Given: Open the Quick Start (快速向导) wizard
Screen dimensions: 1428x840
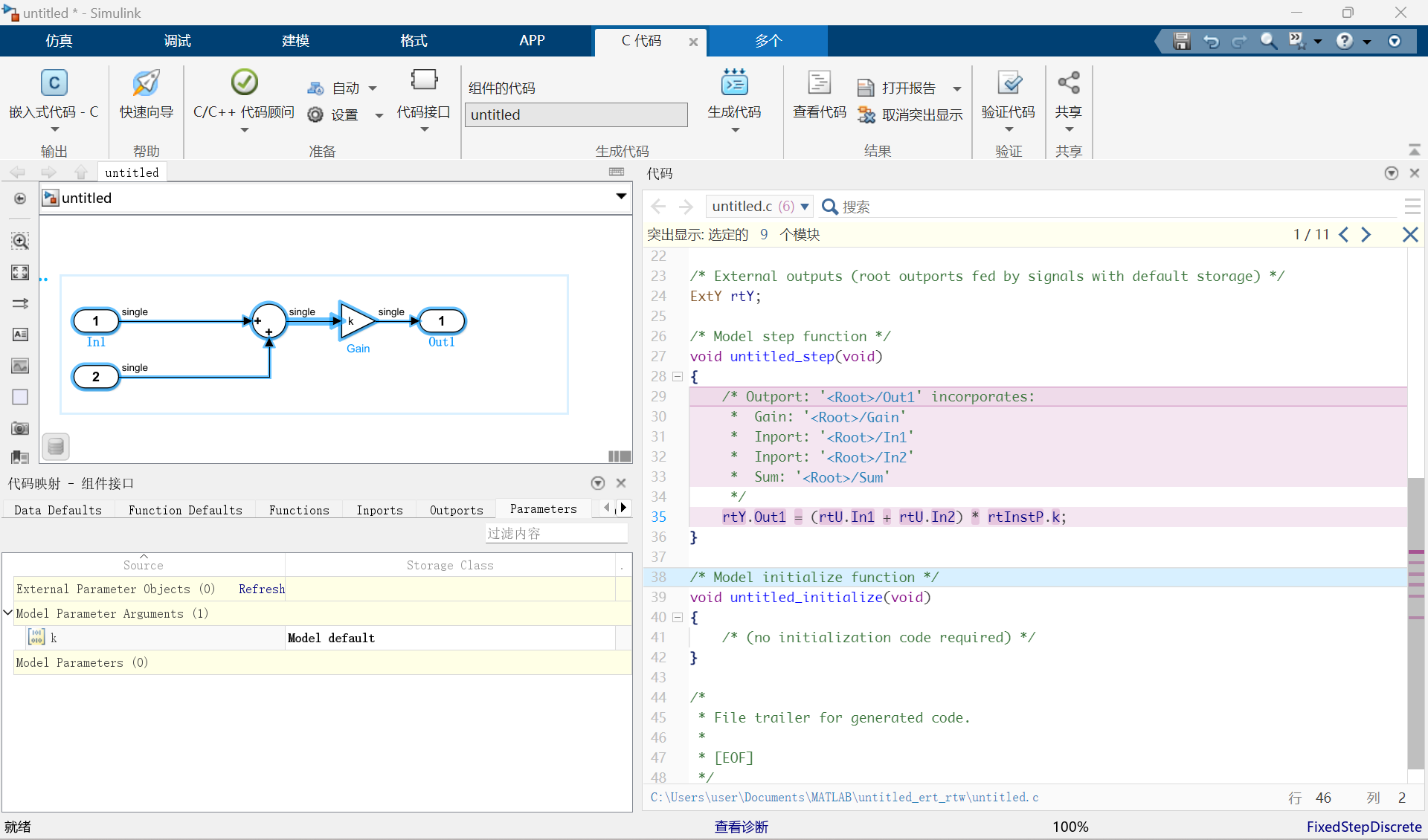Looking at the screenshot, I should (x=146, y=83).
